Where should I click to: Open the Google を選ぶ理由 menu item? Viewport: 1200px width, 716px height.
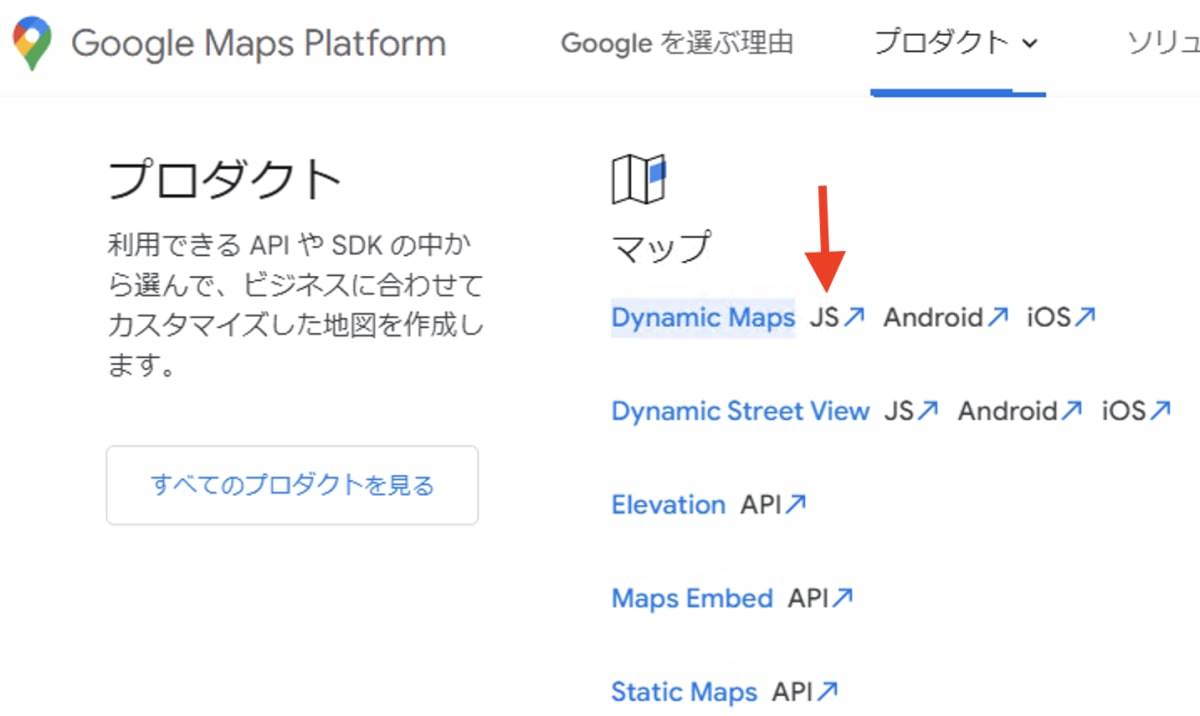[677, 43]
